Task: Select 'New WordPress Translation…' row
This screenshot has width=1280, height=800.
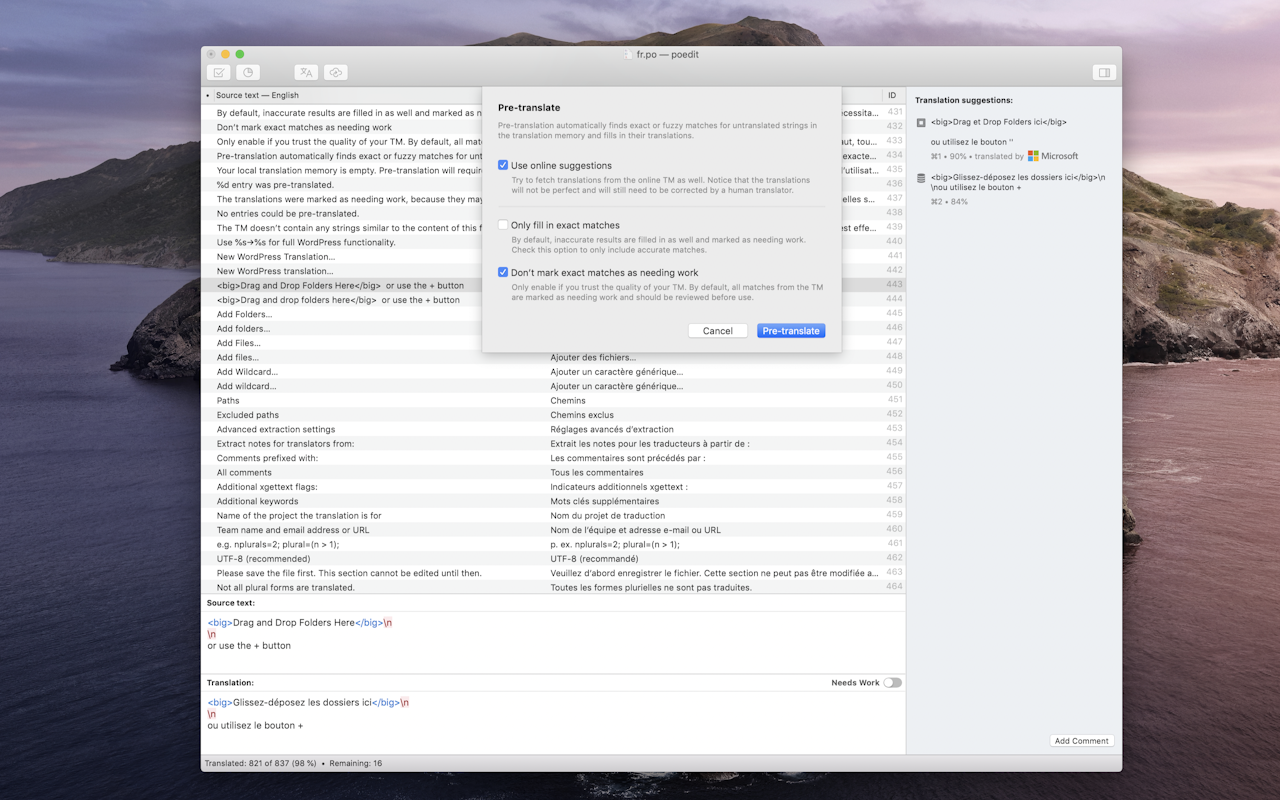Action: (x=342, y=257)
